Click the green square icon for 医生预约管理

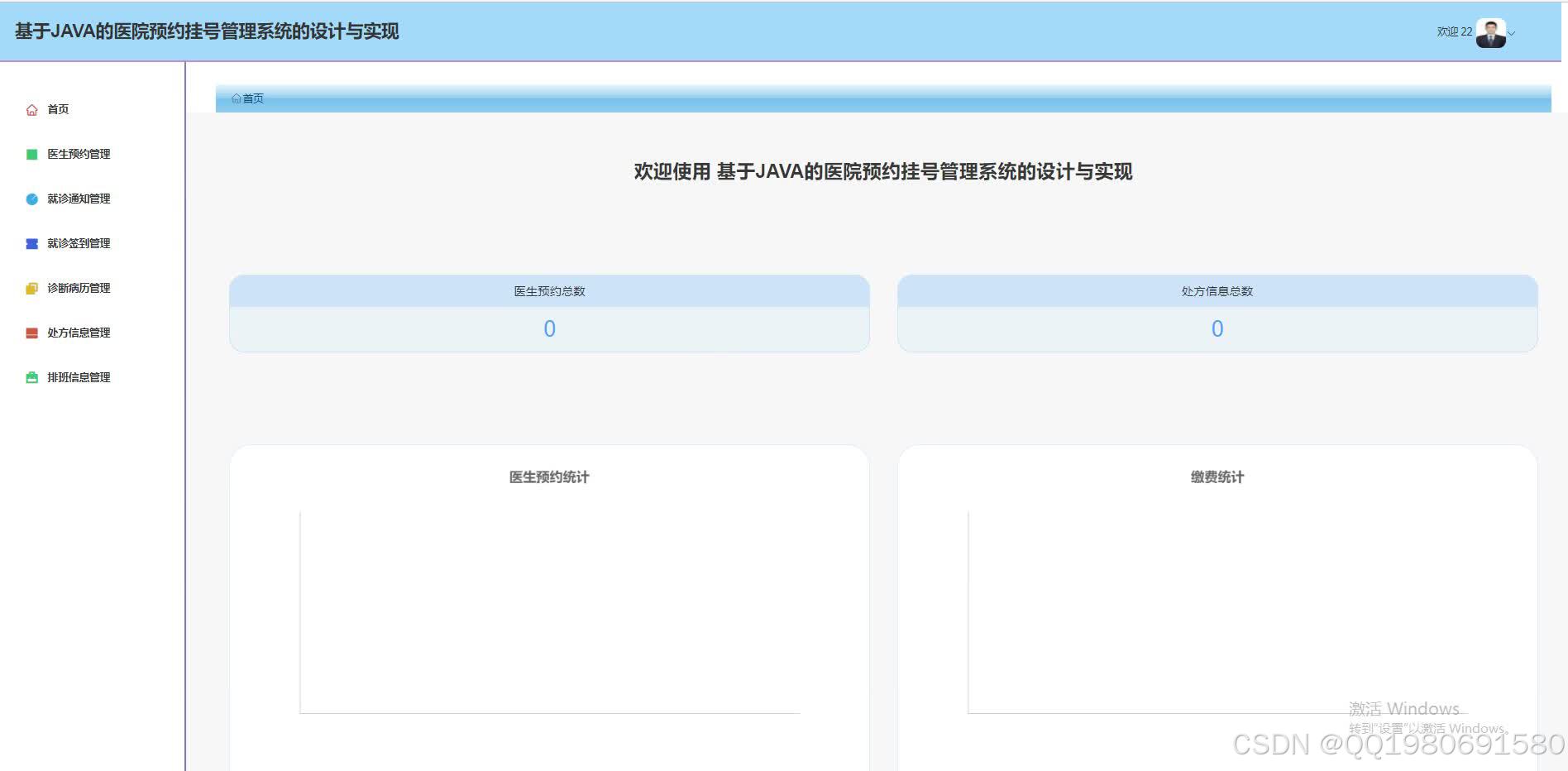pos(31,153)
